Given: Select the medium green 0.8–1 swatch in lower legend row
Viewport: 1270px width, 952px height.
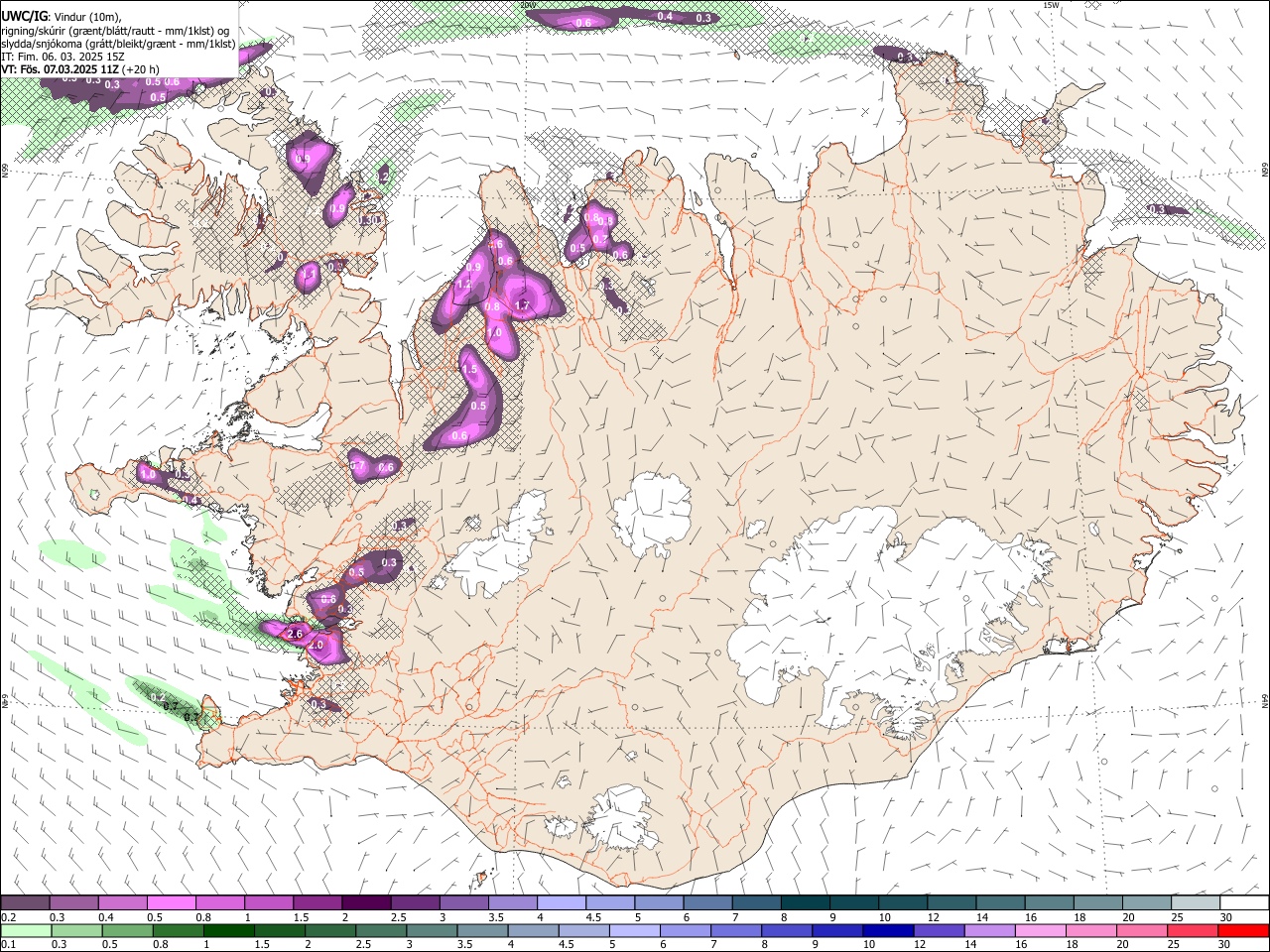Looking at the screenshot, I should [x=179, y=930].
